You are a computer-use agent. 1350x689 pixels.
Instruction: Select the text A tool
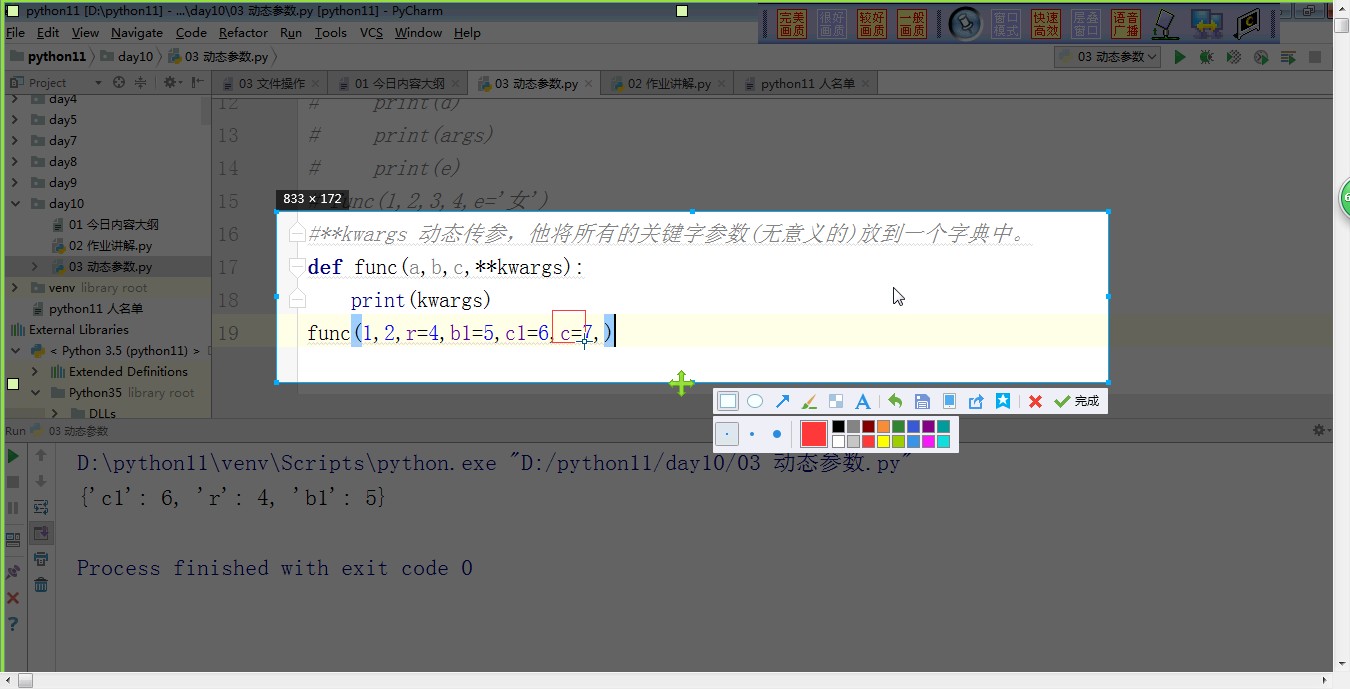pos(862,401)
